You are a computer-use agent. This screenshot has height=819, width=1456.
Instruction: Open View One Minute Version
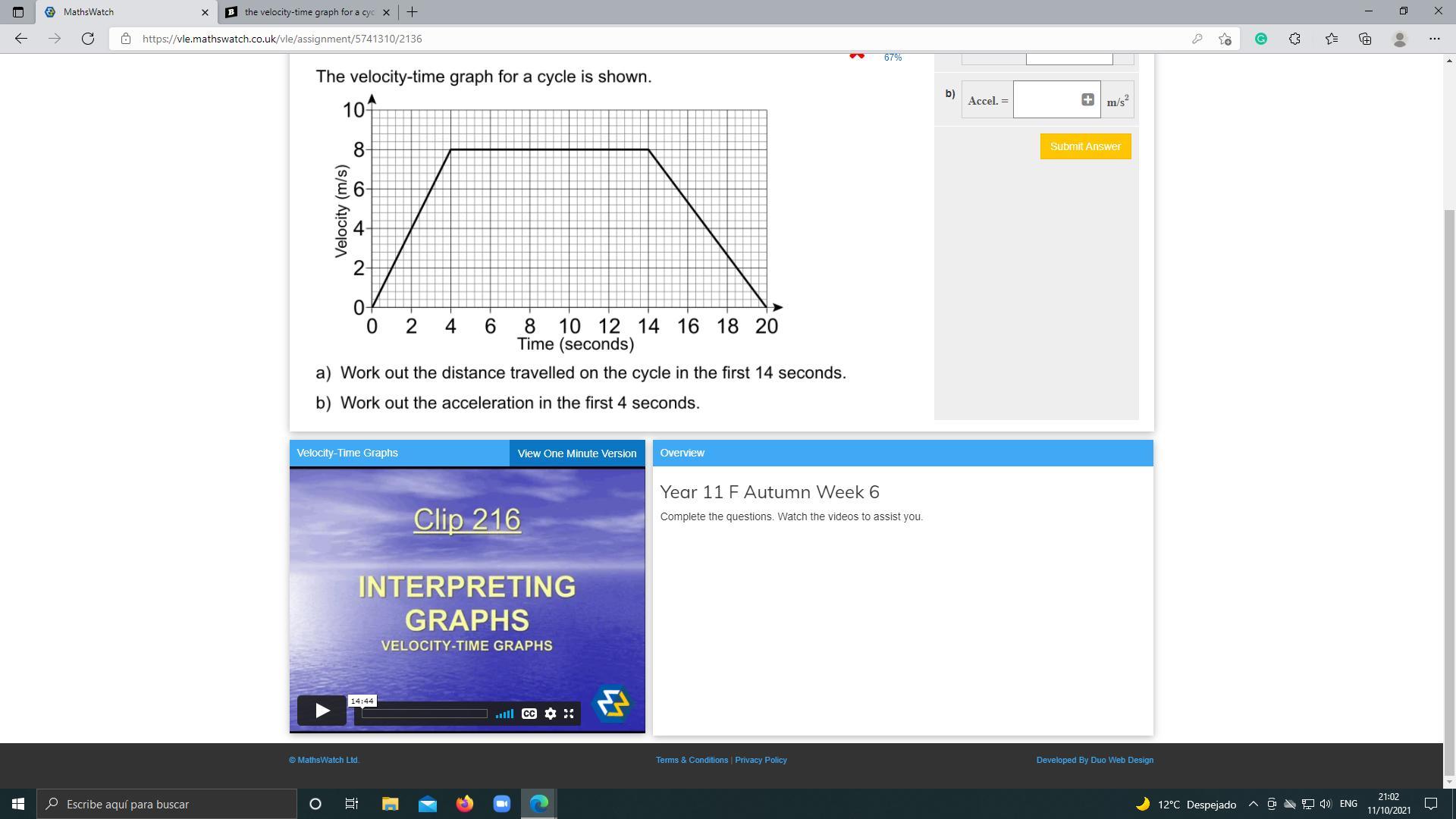pos(576,453)
